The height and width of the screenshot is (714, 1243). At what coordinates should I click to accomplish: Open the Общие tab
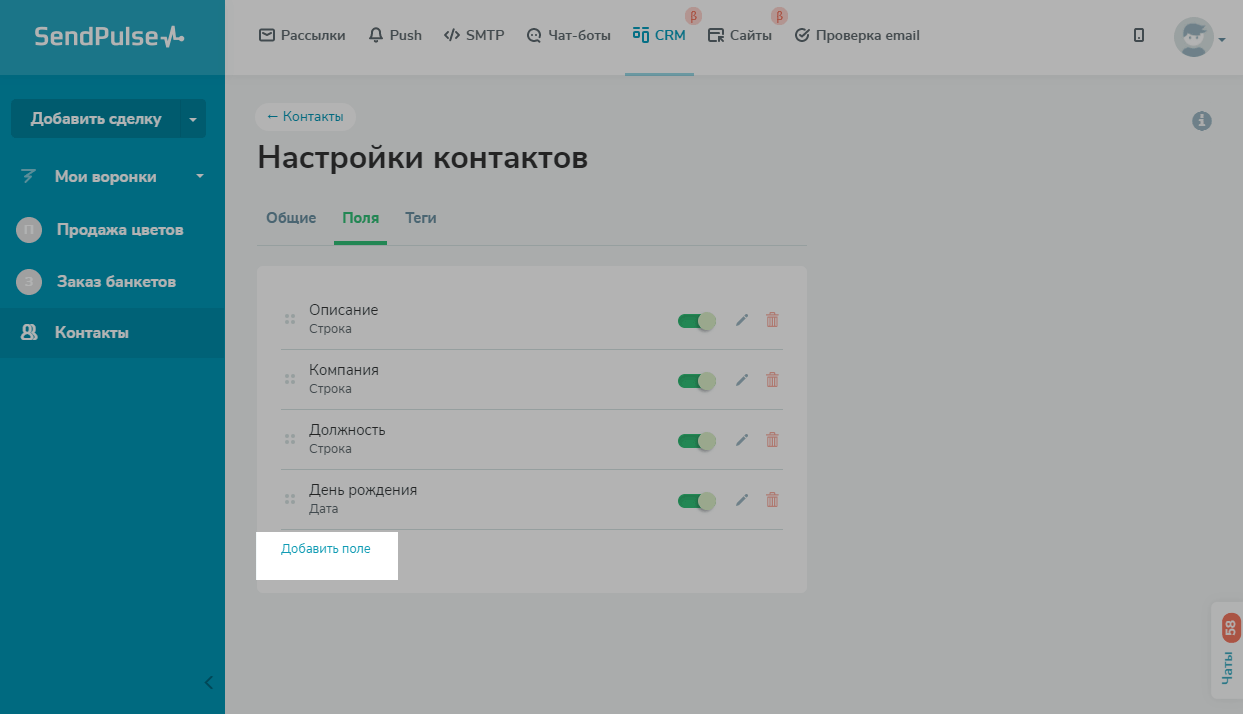click(291, 218)
